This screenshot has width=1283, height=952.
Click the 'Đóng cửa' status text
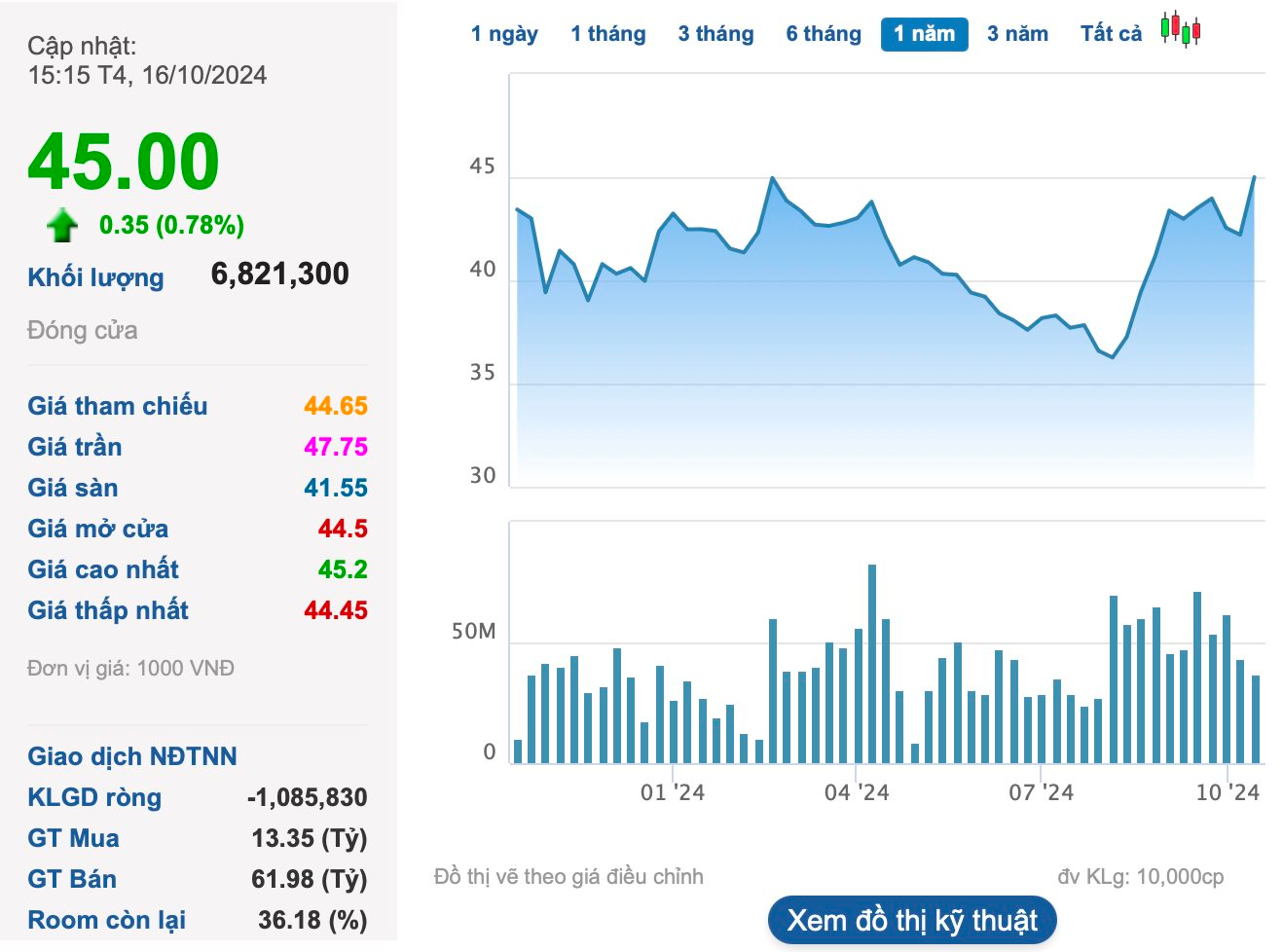point(83,331)
